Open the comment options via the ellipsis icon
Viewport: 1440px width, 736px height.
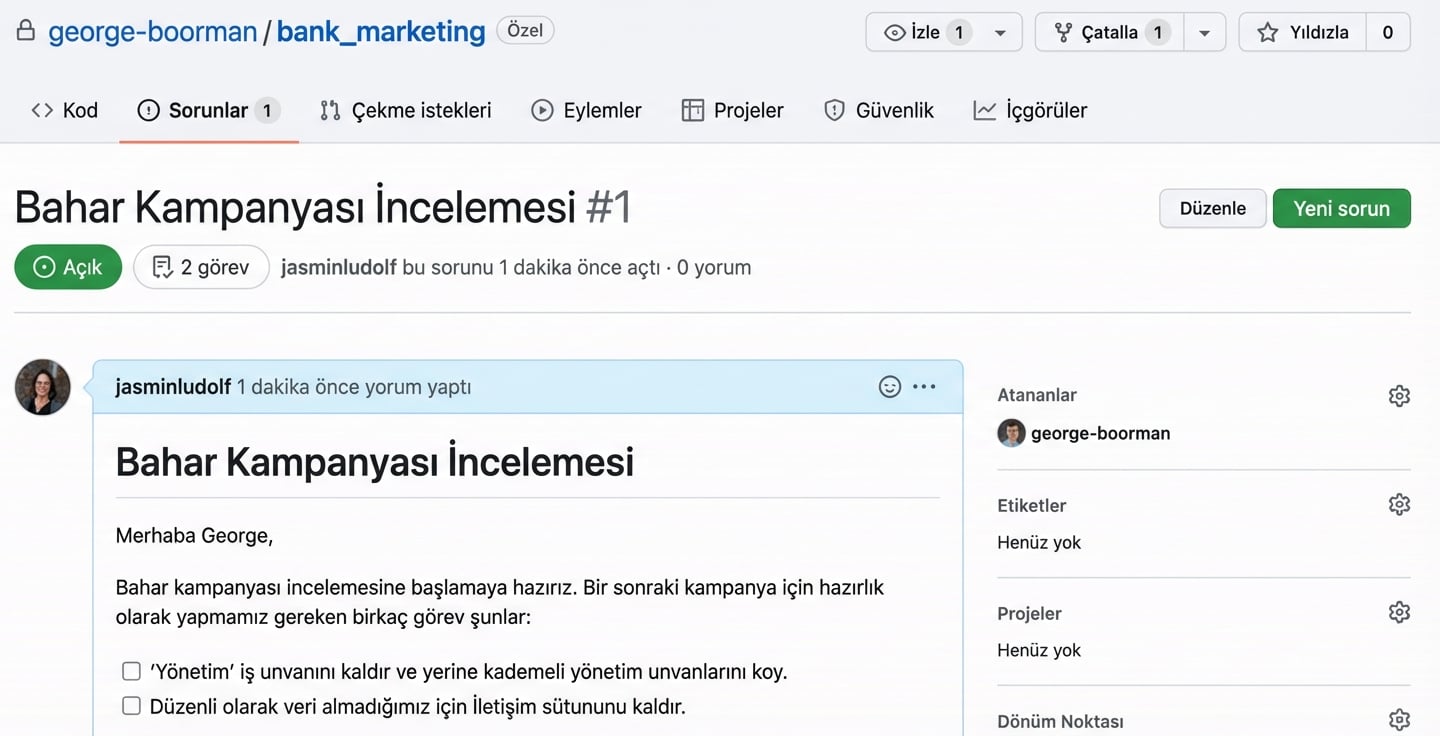click(x=924, y=386)
